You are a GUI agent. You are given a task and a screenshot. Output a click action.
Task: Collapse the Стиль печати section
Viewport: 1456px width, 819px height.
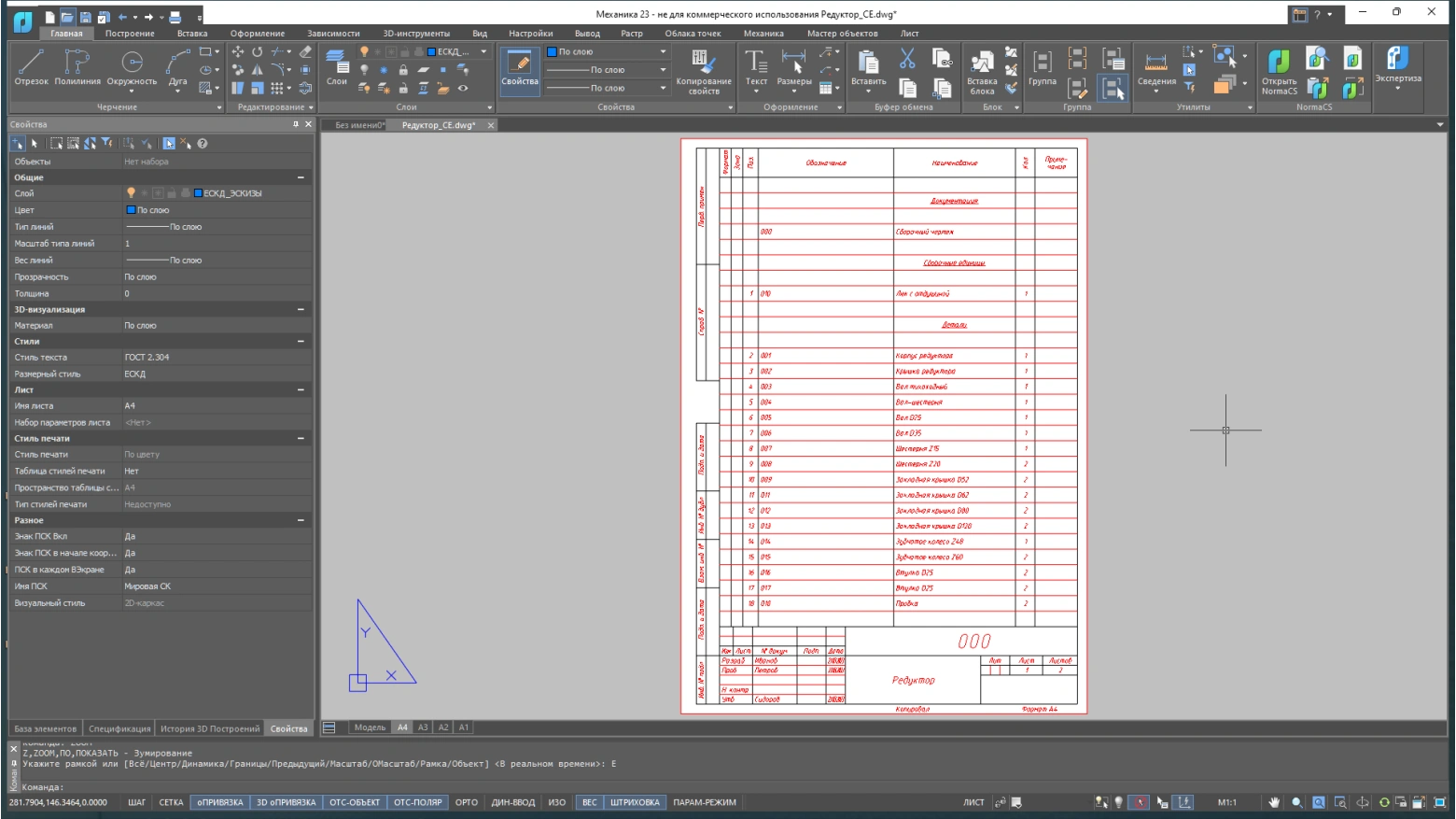tap(301, 439)
